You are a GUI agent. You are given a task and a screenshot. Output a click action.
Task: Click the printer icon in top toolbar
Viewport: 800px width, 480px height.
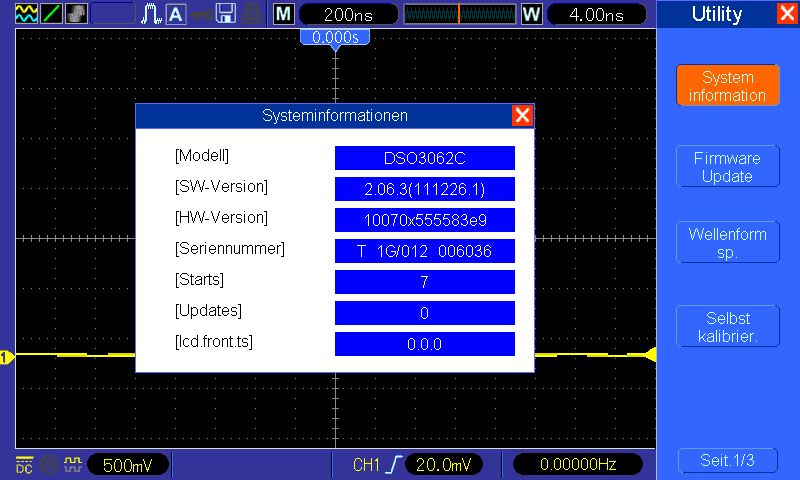pos(252,14)
